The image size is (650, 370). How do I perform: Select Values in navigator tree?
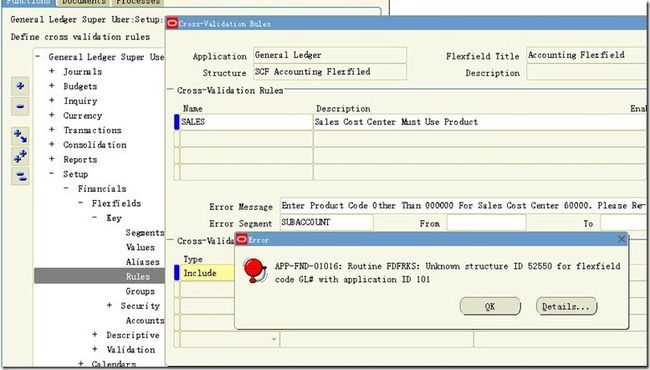tap(140, 247)
